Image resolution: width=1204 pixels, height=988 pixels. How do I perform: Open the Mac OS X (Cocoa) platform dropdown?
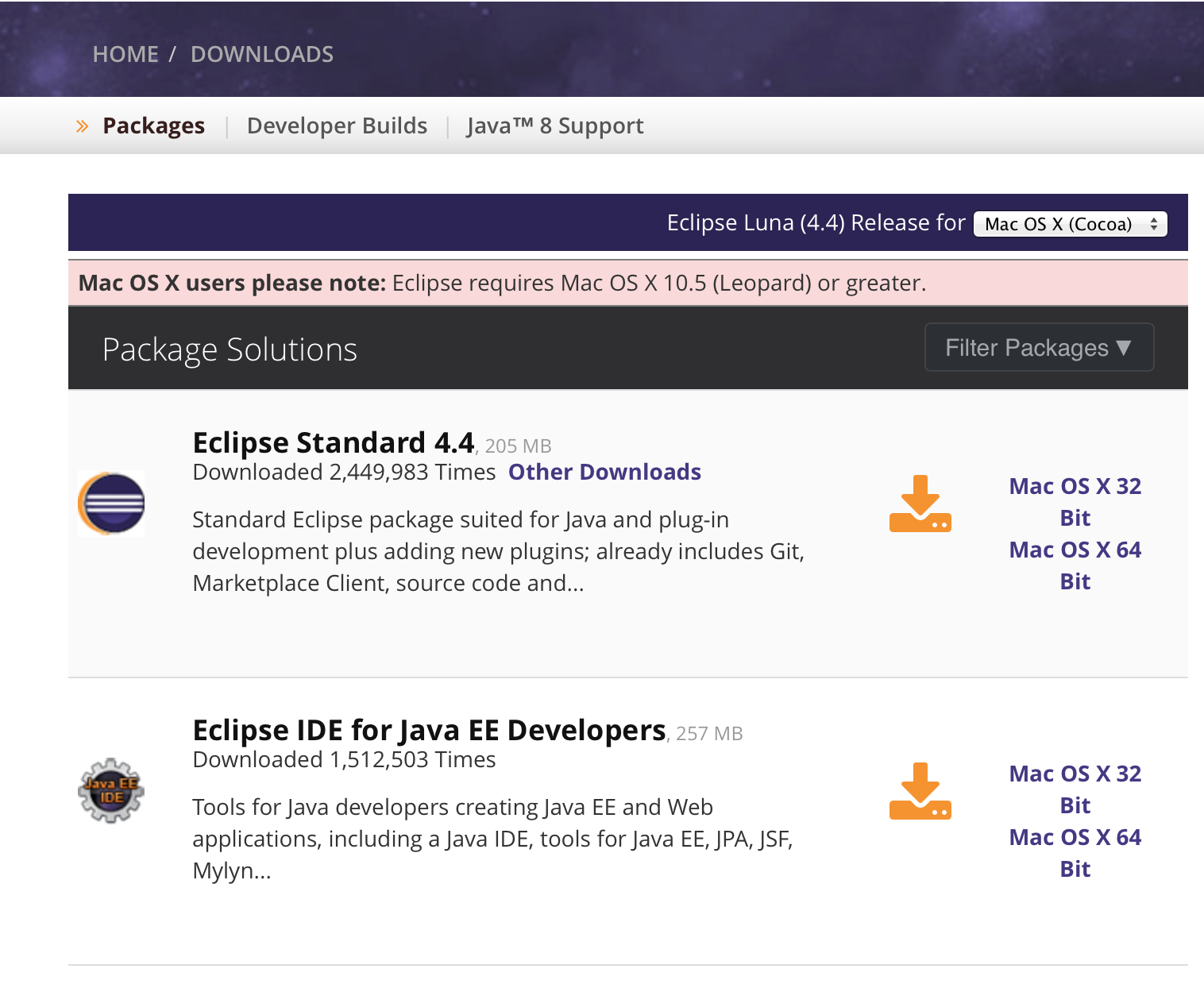(x=1070, y=224)
